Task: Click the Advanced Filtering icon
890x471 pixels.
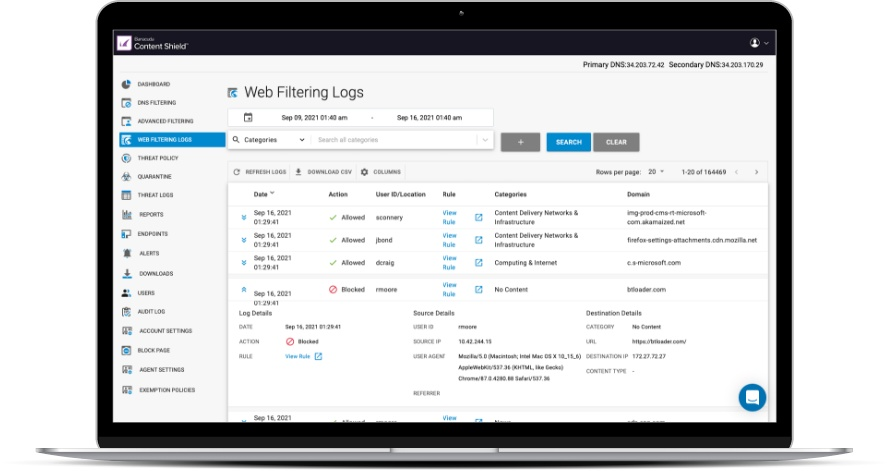Action: pyautogui.click(x=126, y=121)
